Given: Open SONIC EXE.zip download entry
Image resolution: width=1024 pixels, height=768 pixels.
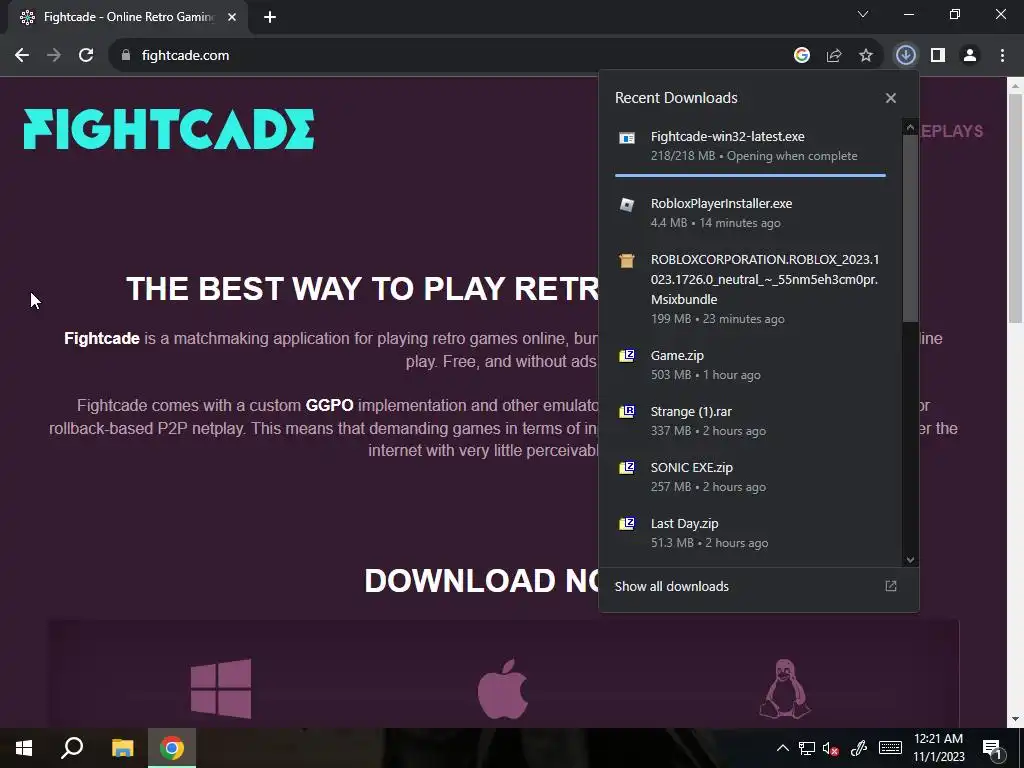Looking at the screenshot, I should point(750,477).
